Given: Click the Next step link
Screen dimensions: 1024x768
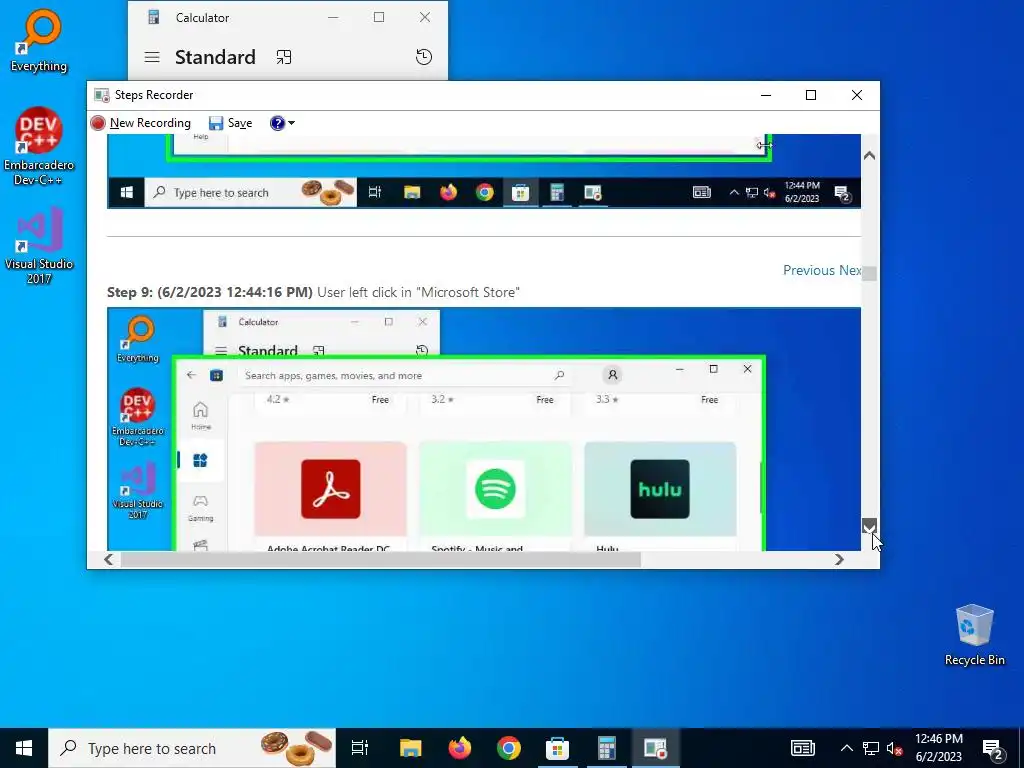Looking at the screenshot, I should click(x=850, y=270).
